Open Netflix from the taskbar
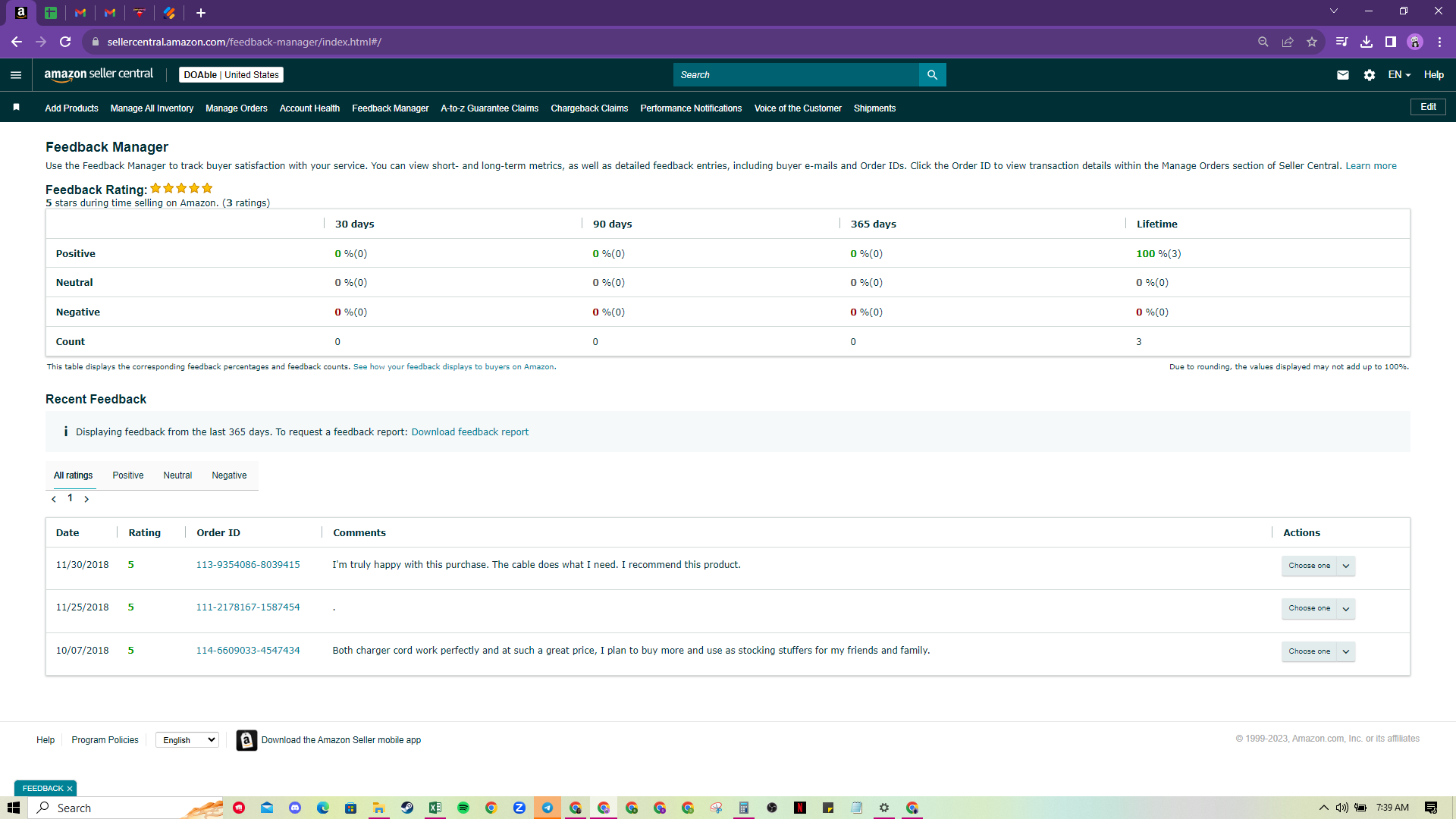The height and width of the screenshot is (819, 1456). [x=800, y=808]
